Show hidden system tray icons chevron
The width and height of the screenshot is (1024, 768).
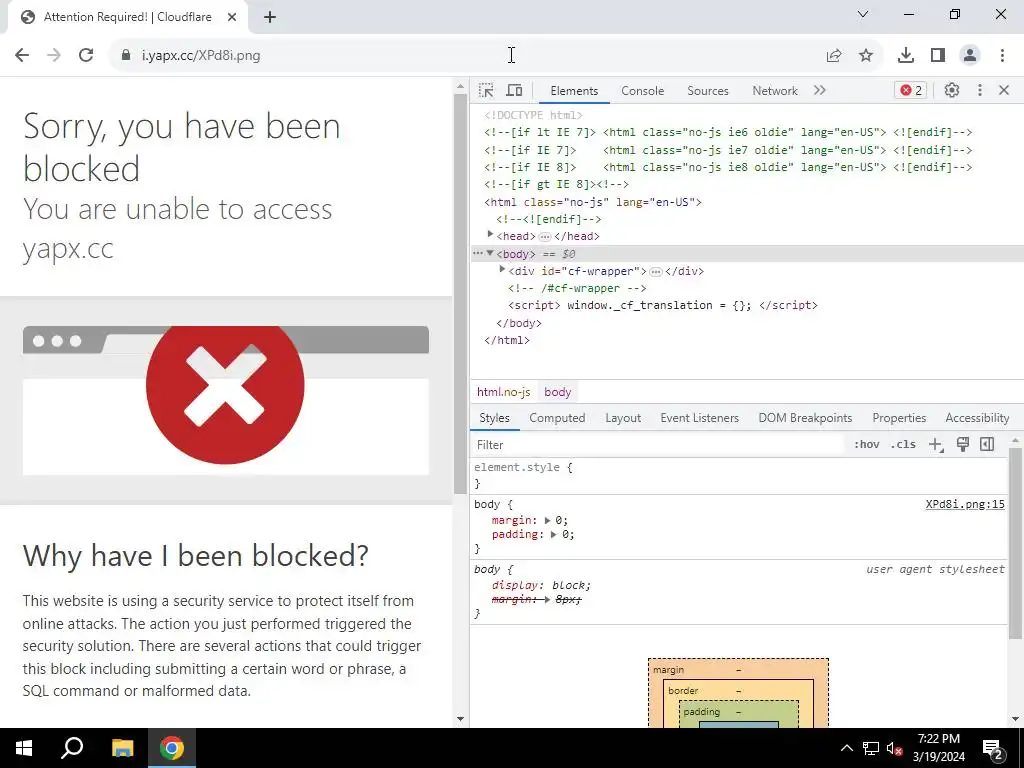point(846,748)
